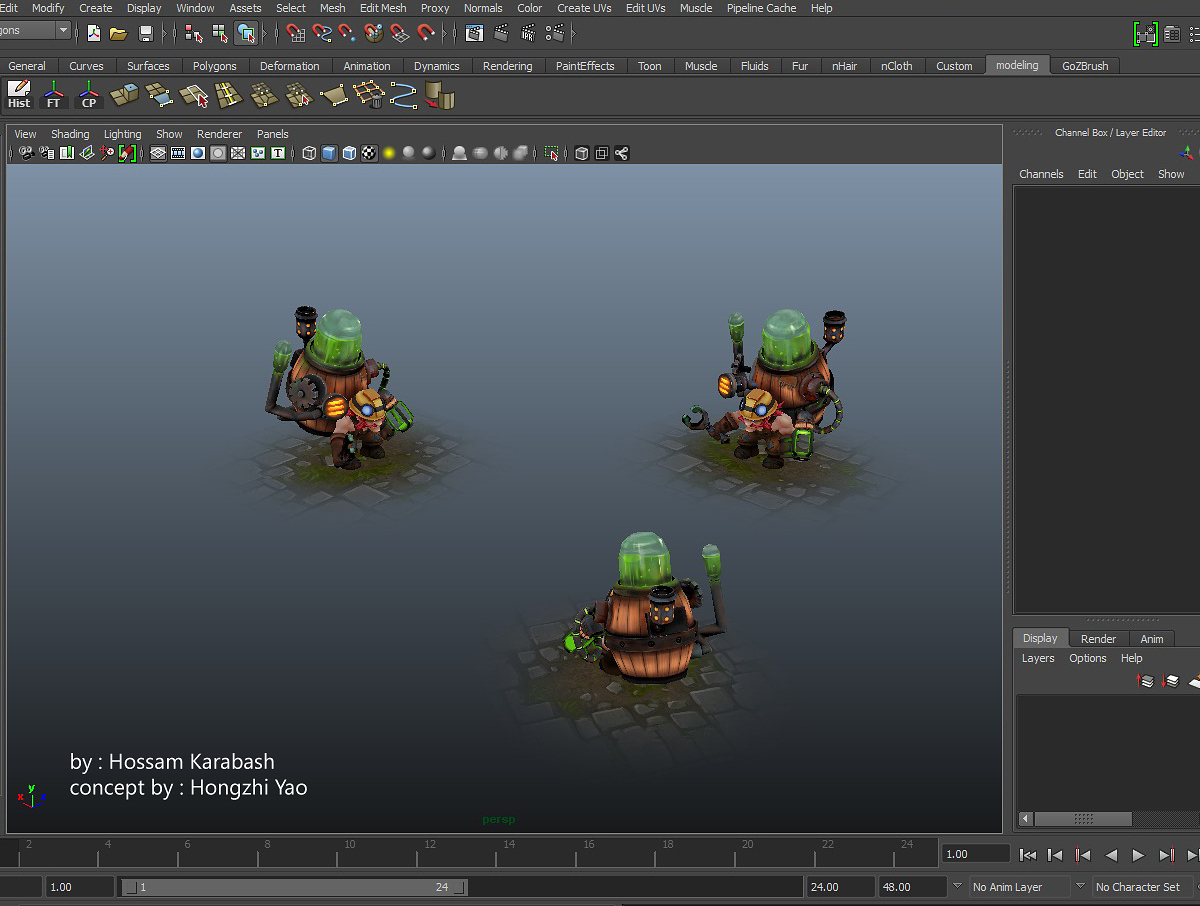This screenshot has height=906, width=1200.
Task: Switch to the GoZBrush shelf tab
Action: pos(1085,66)
